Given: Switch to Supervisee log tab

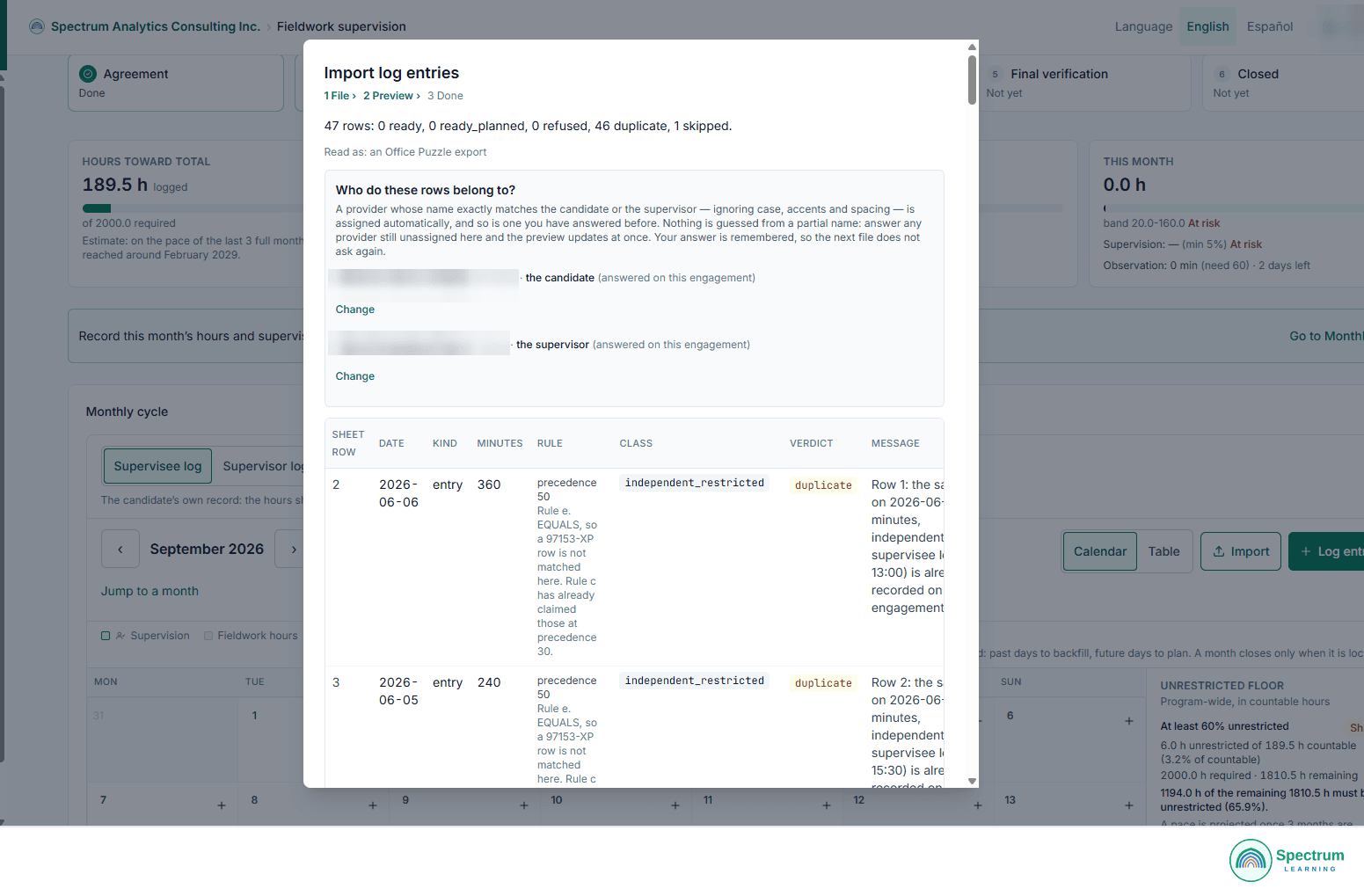Looking at the screenshot, I should [x=158, y=466].
